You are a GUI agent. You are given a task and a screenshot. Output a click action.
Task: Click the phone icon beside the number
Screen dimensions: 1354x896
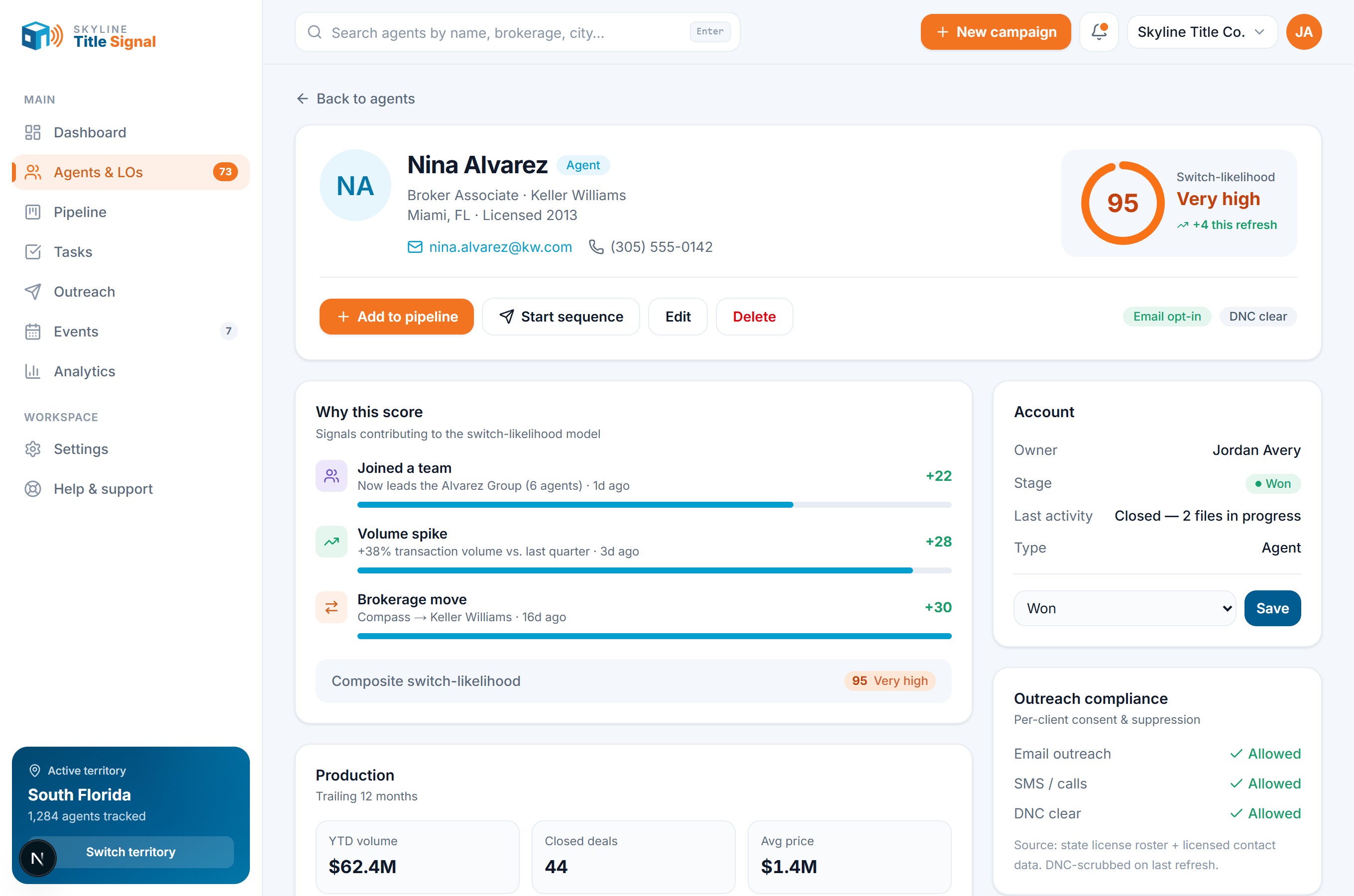click(596, 247)
